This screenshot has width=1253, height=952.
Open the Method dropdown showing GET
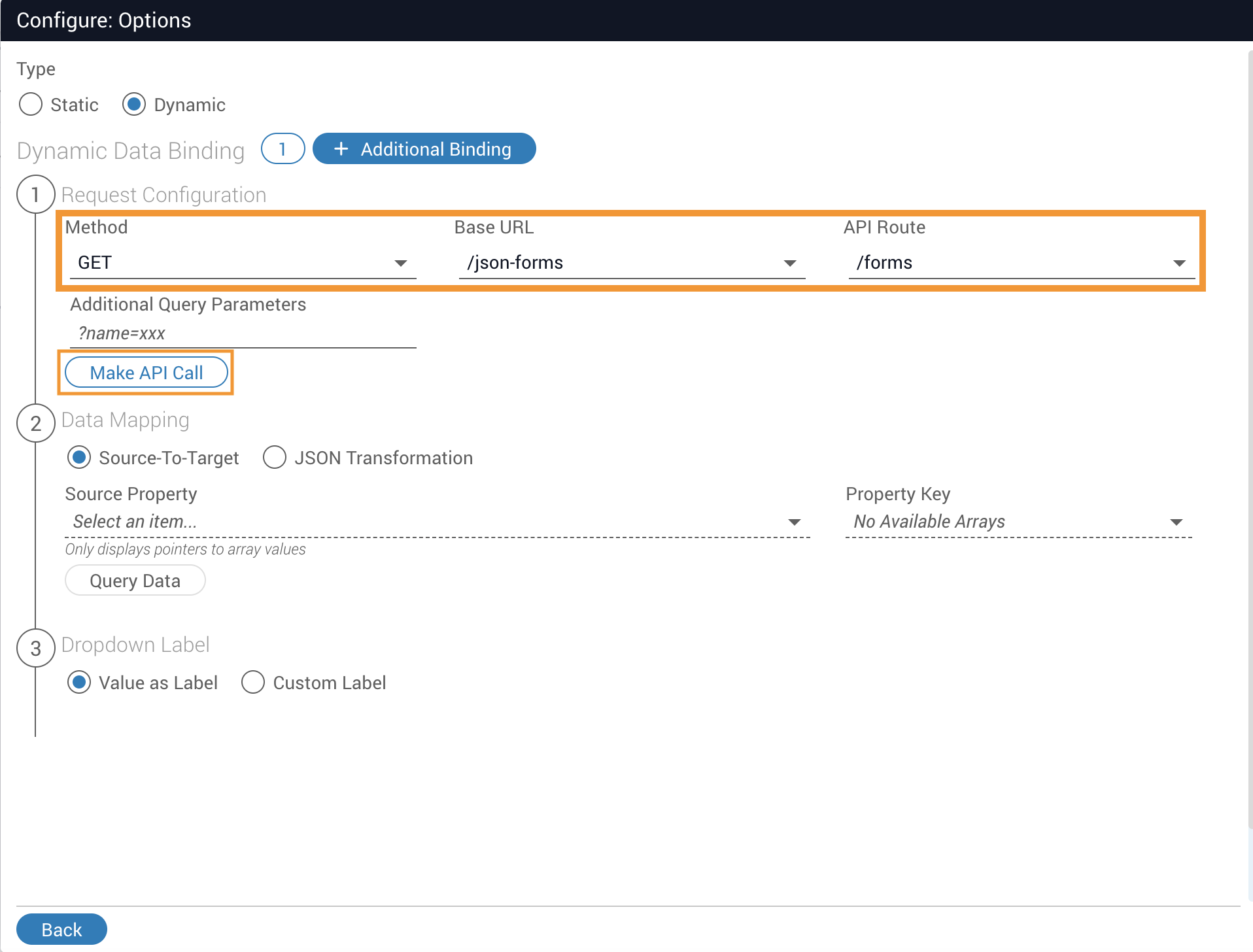(x=242, y=263)
